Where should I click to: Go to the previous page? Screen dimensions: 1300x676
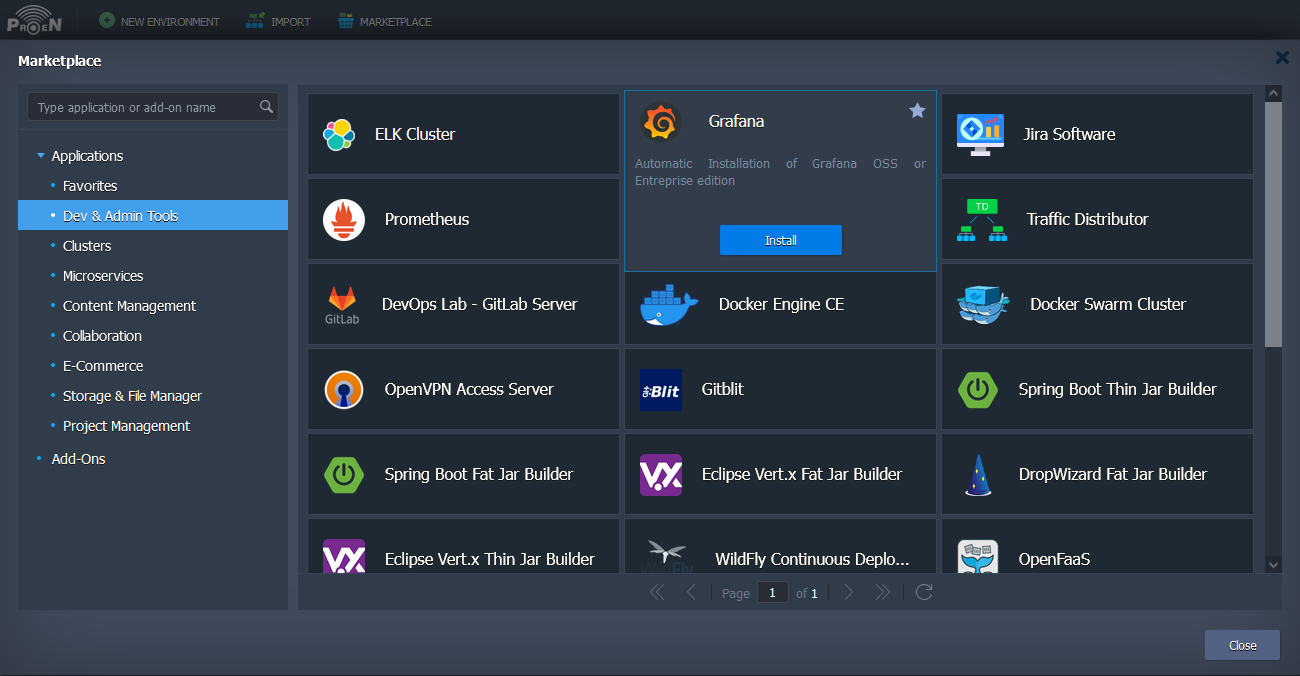point(691,592)
